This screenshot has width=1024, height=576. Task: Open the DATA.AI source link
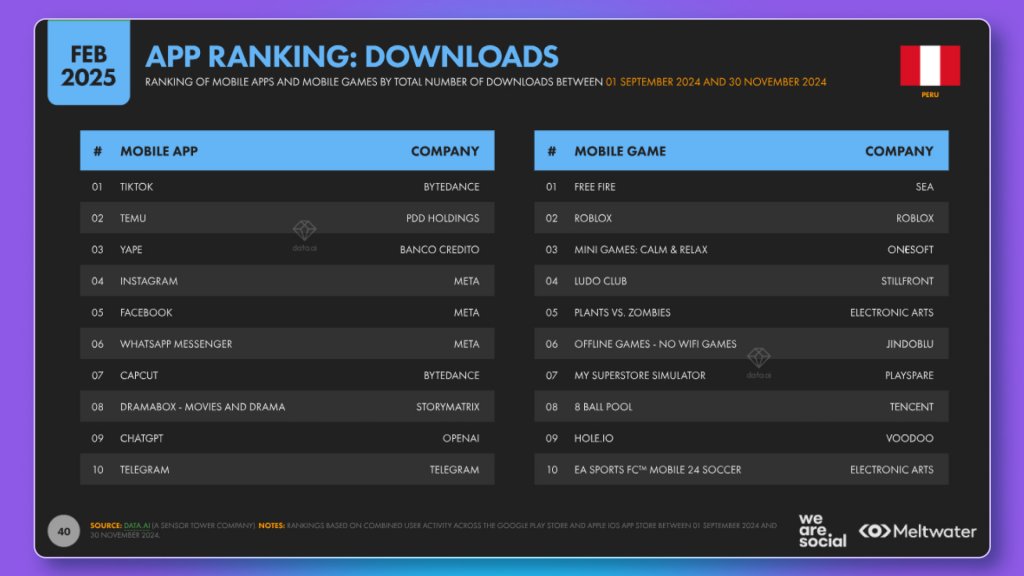(136, 525)
